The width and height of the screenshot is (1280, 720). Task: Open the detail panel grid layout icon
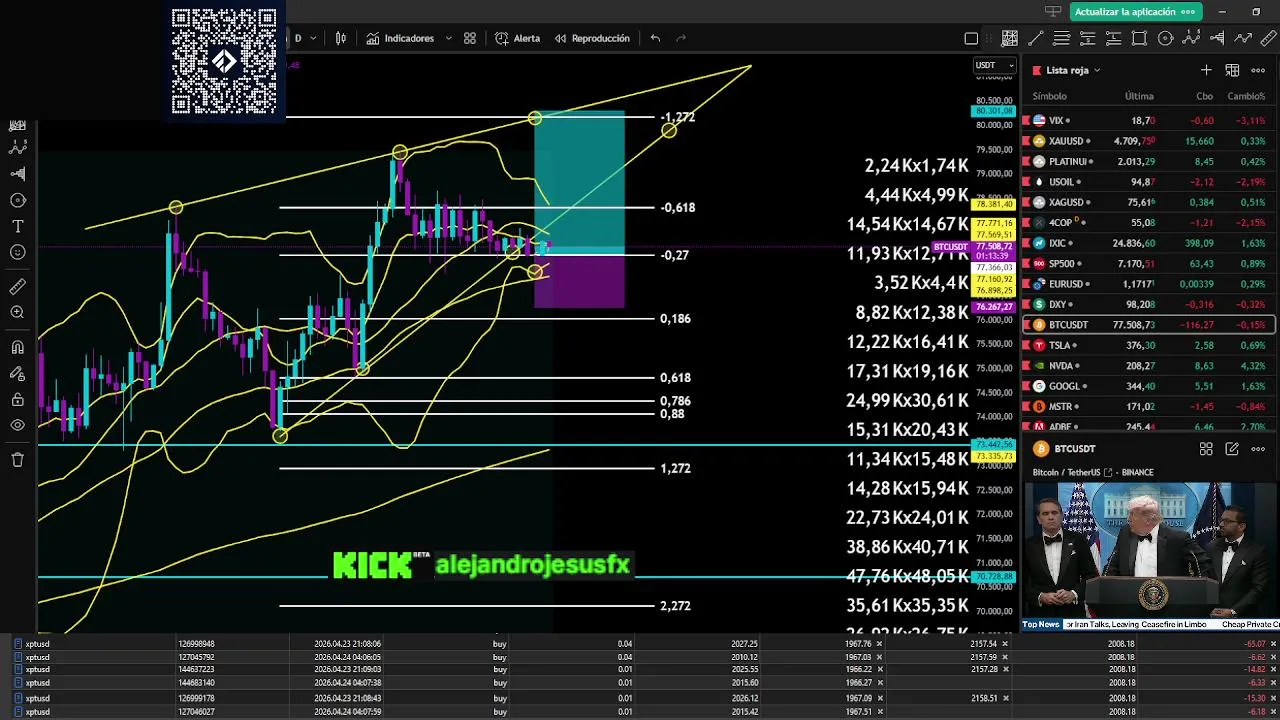pyautogui.click(x=1206, y=449)
